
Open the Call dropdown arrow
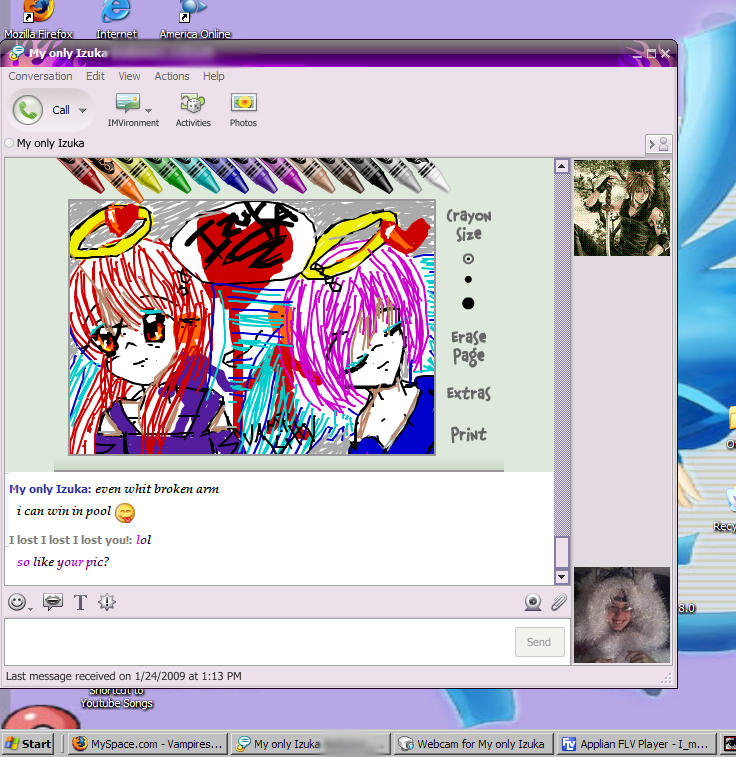coord(83,111)
